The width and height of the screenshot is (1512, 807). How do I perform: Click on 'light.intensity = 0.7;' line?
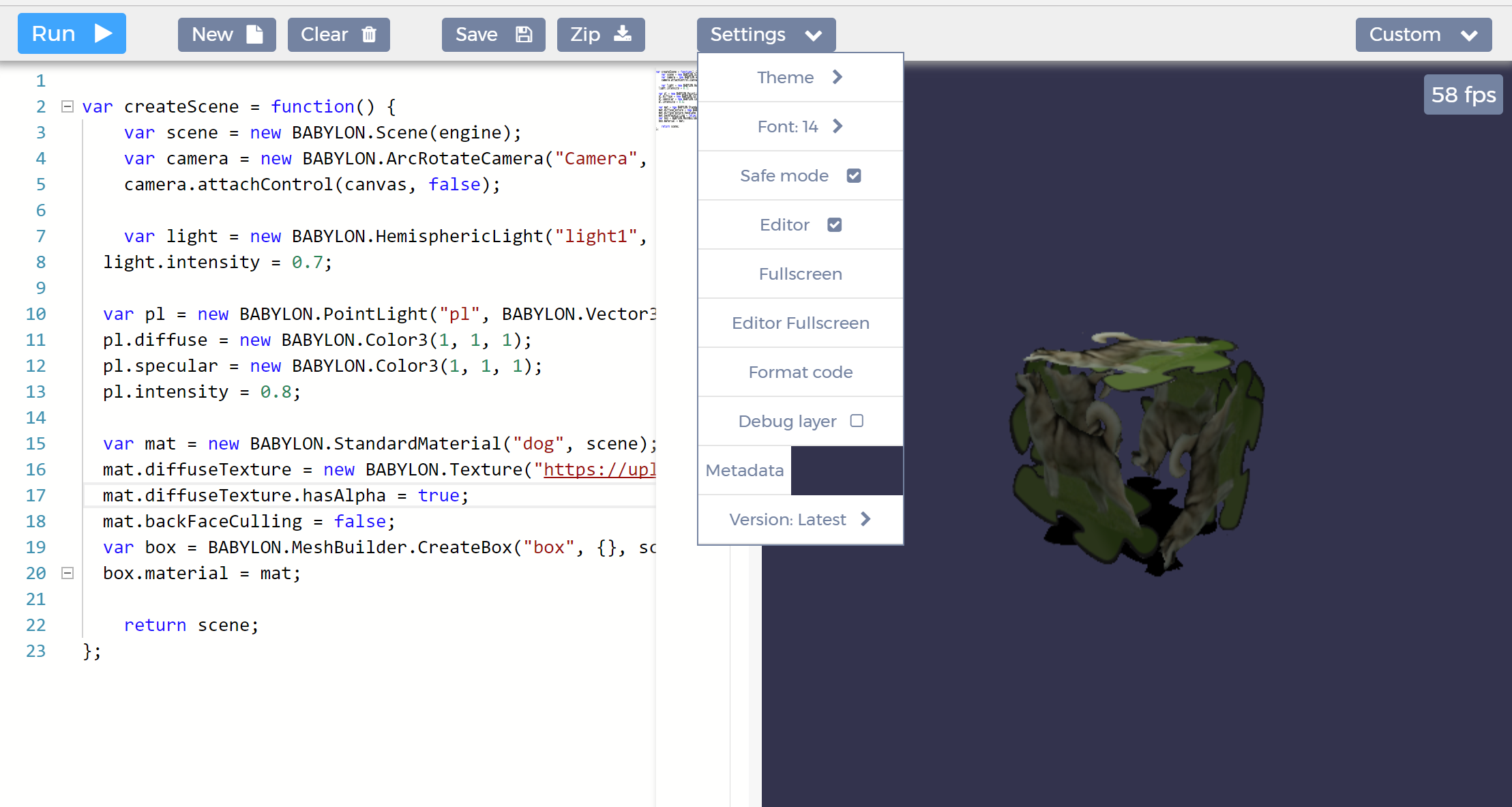[218, 262]
